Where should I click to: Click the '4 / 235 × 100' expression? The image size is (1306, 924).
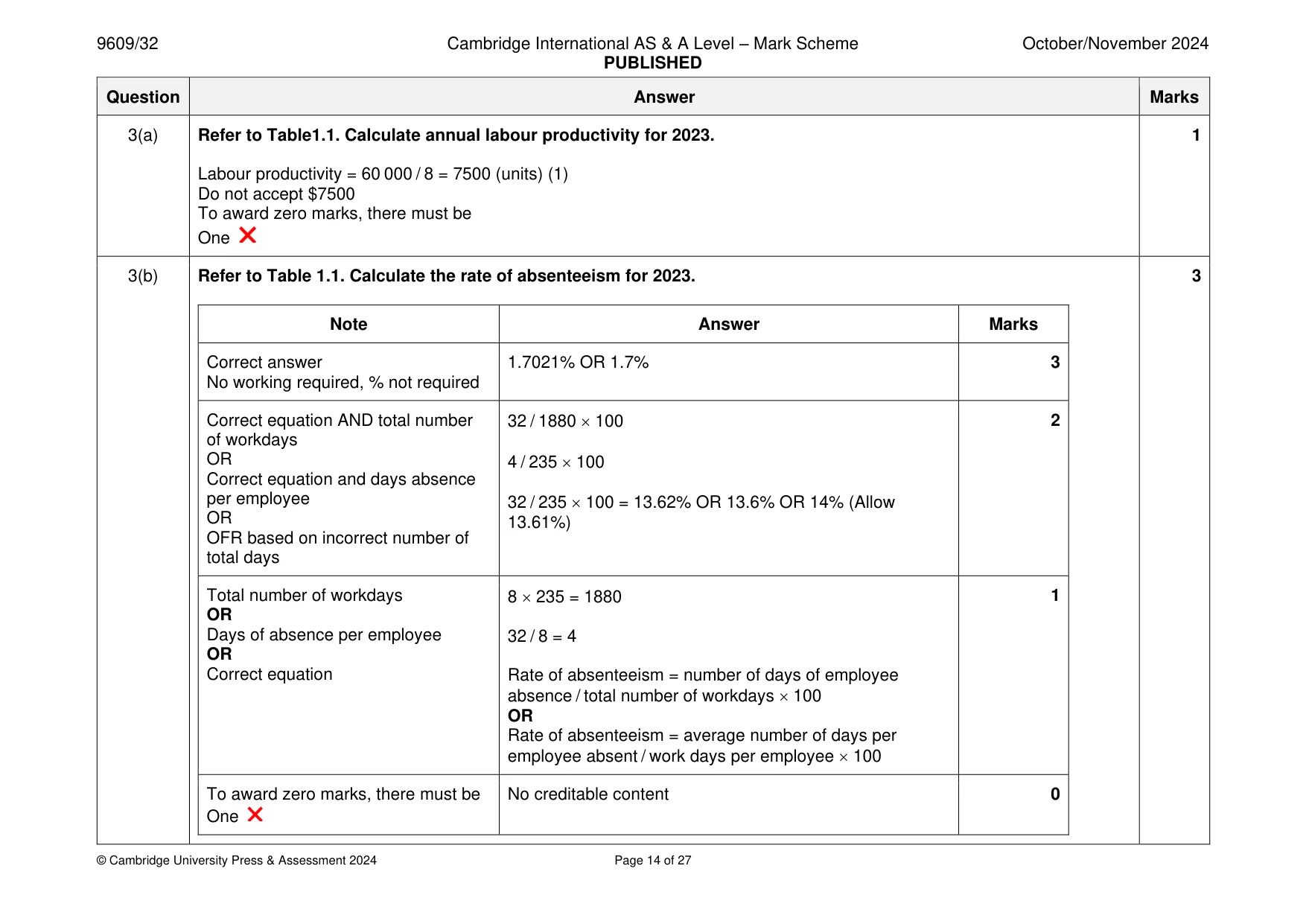(556, 462)
